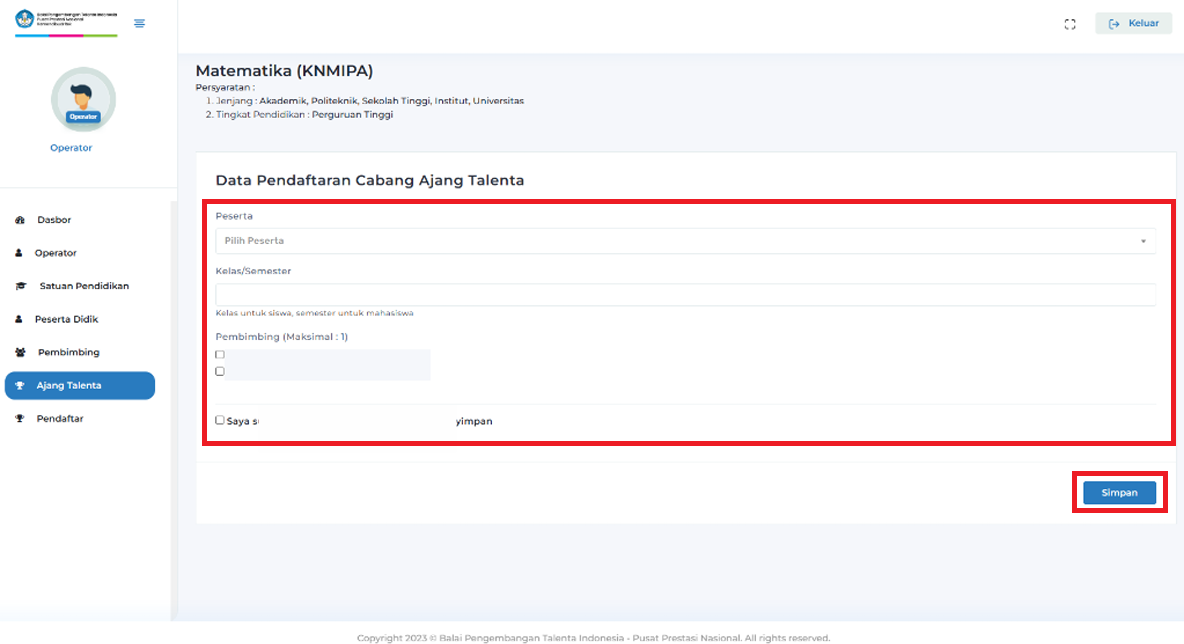Click the Operator avatar image
This screenshot has height=644, width=1184.
click(x=83, y=100)
